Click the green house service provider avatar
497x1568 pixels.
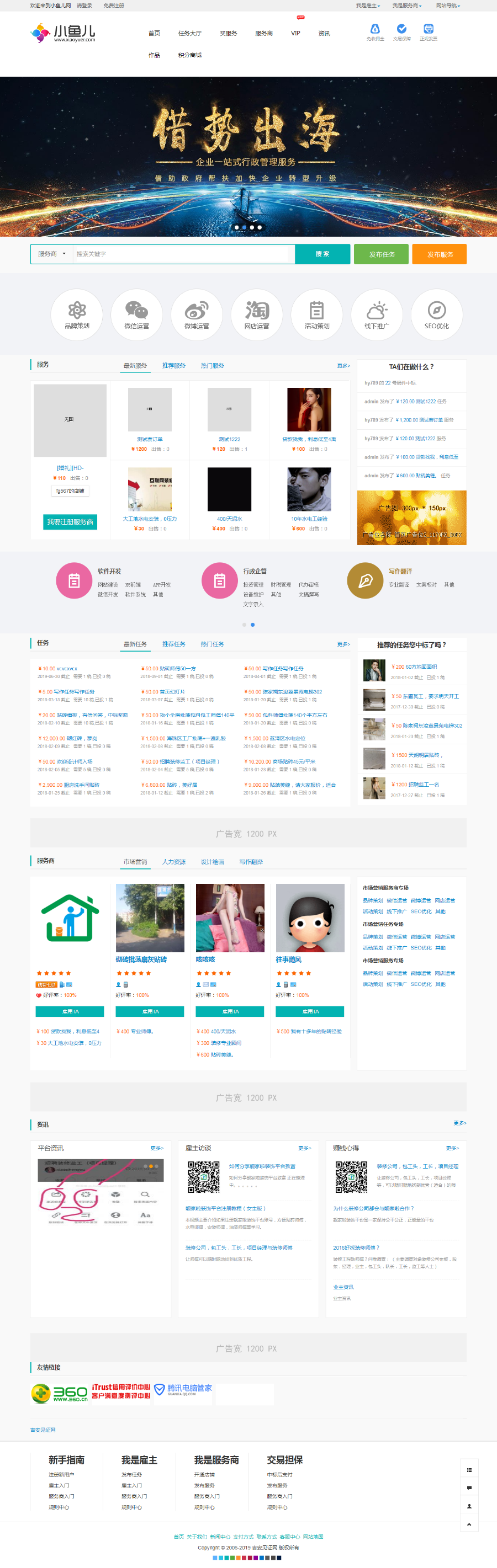tap(70, 918)
